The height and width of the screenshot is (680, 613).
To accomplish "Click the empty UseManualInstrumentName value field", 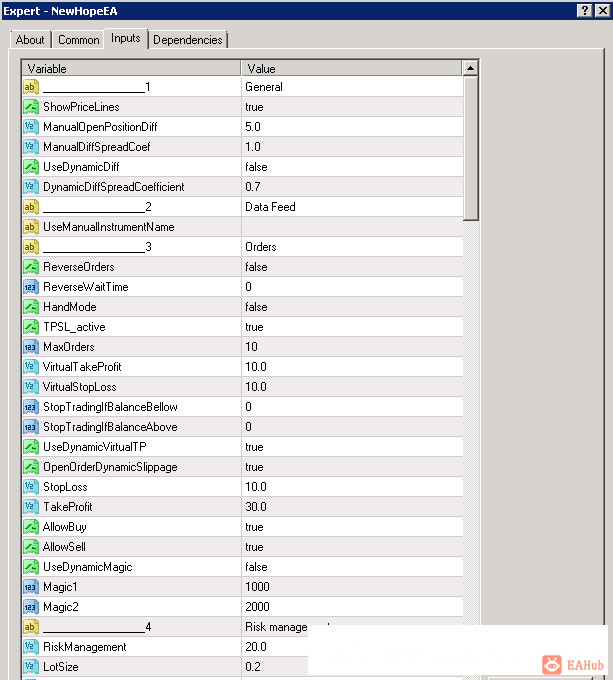I will pos(352,227).
